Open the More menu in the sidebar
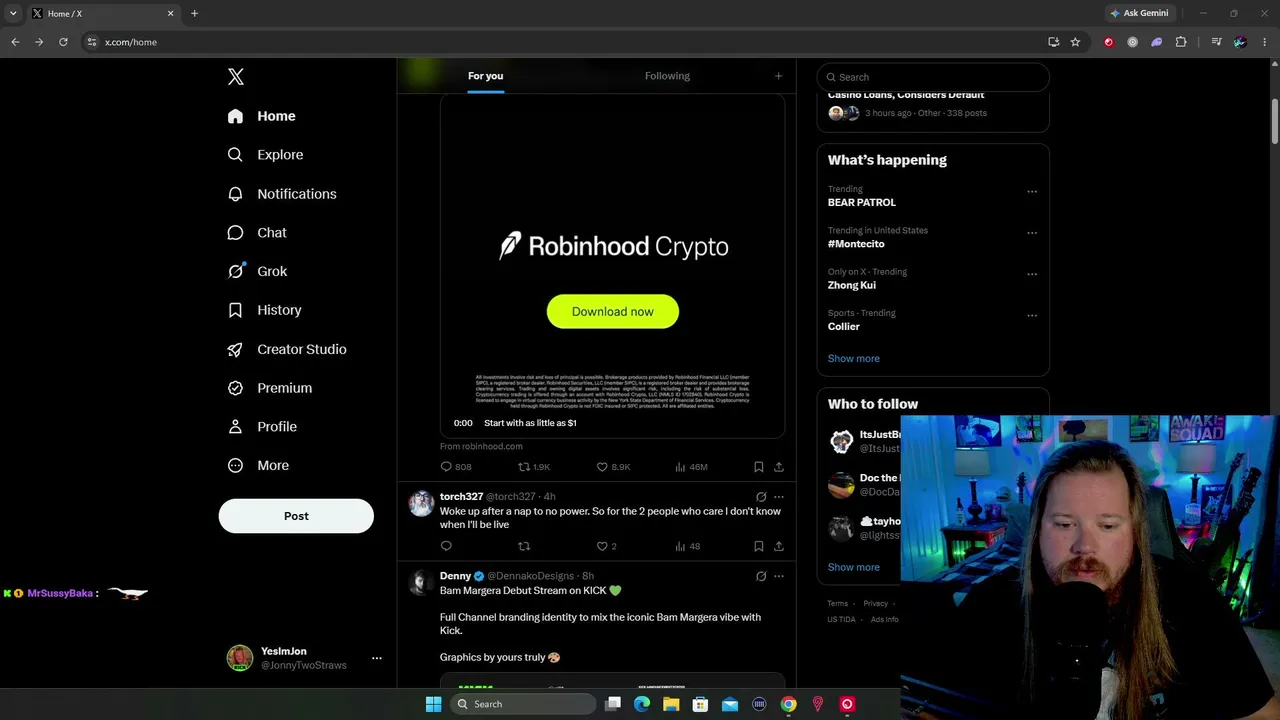Viewport: 1280px width, 720px height. pos(259,466)
